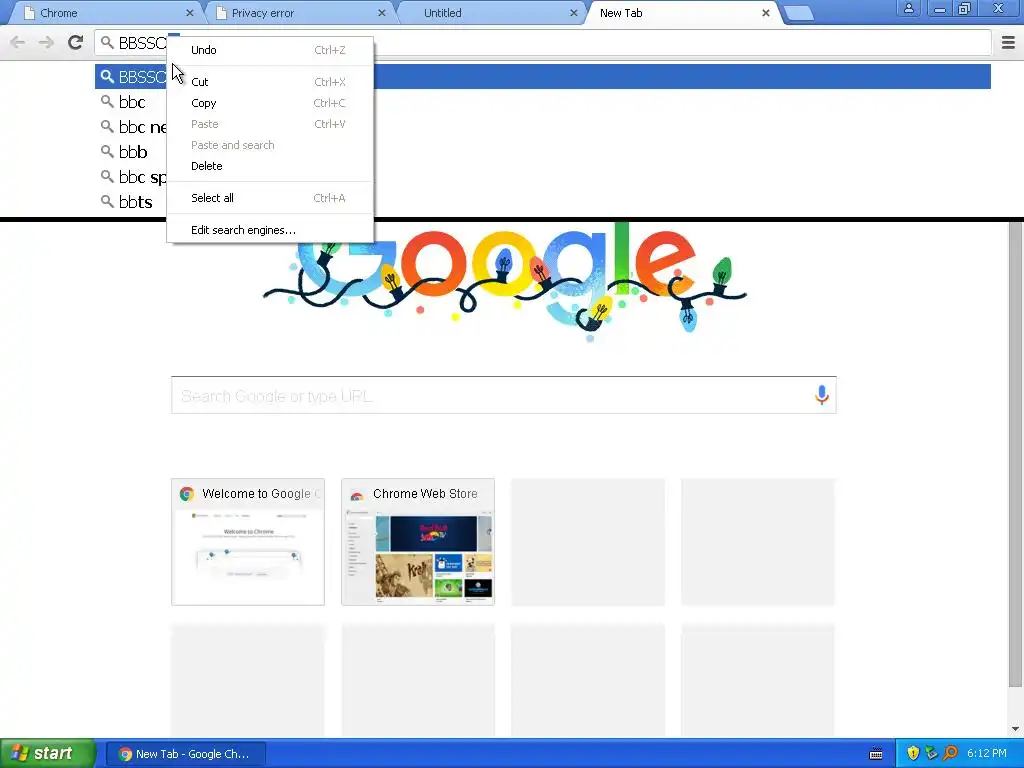Open the security shield tray icon

tap(913, 753)
